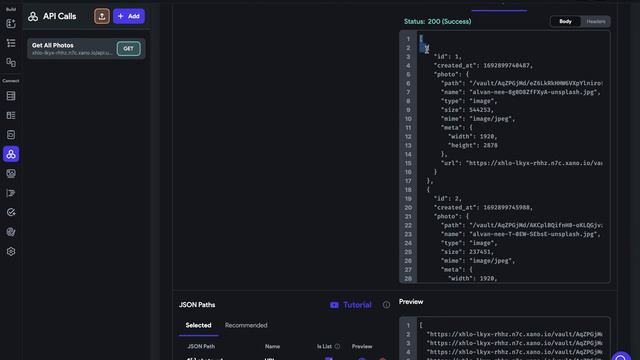Click the alvan-nee-T-0EW-SEbsE-unsplash.jpg name line
The height and width of the screenshot is (360, 640).
[x=521, y=234]
